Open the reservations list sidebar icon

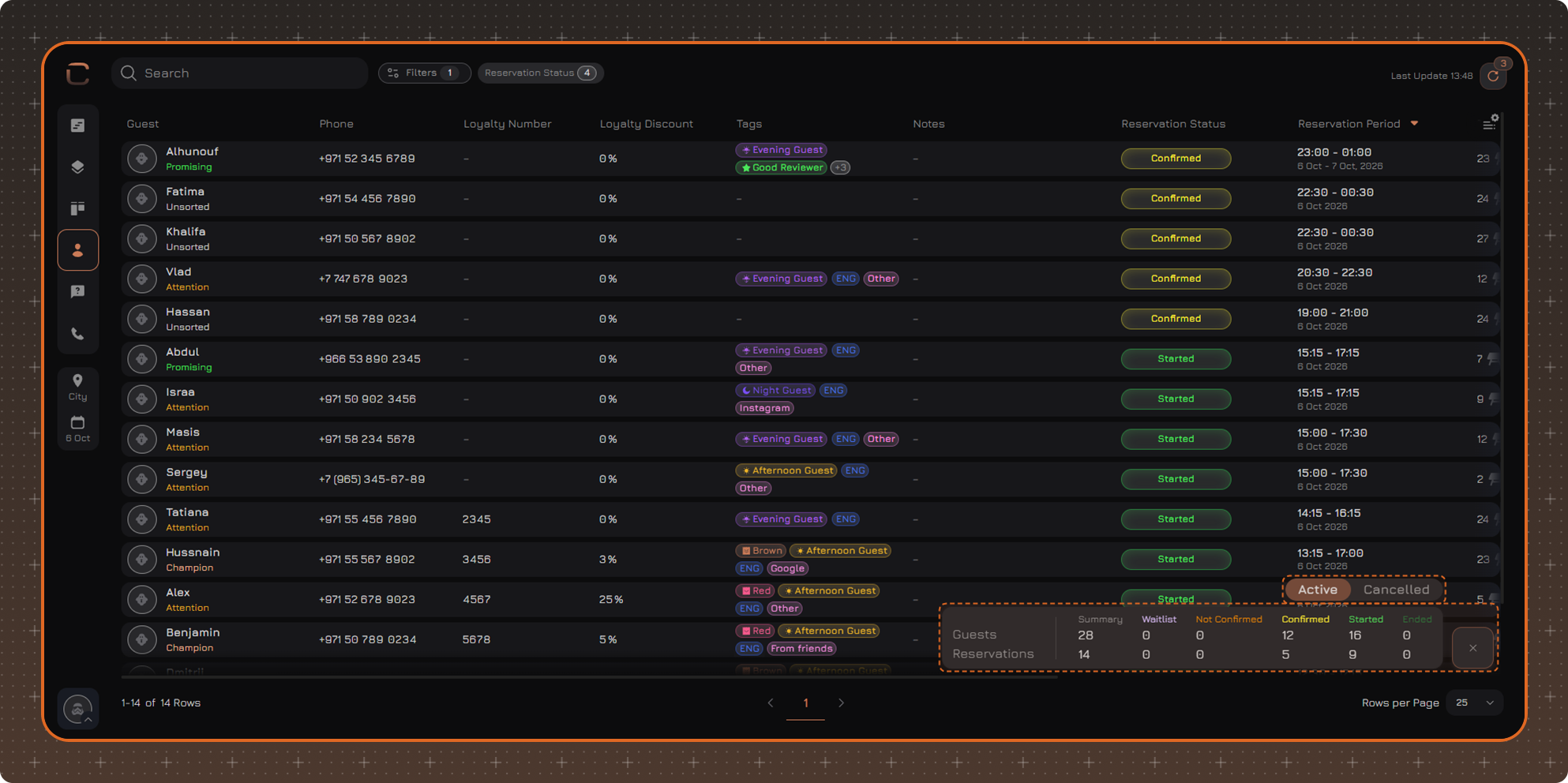[x=77, y=126]
